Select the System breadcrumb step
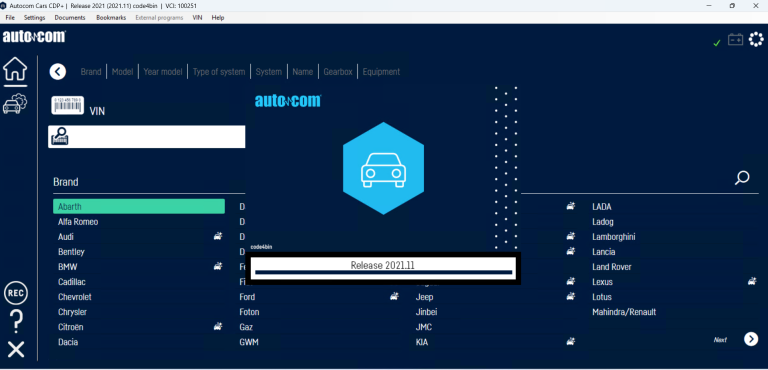768x370 pixels. click(x=269, y=72)
